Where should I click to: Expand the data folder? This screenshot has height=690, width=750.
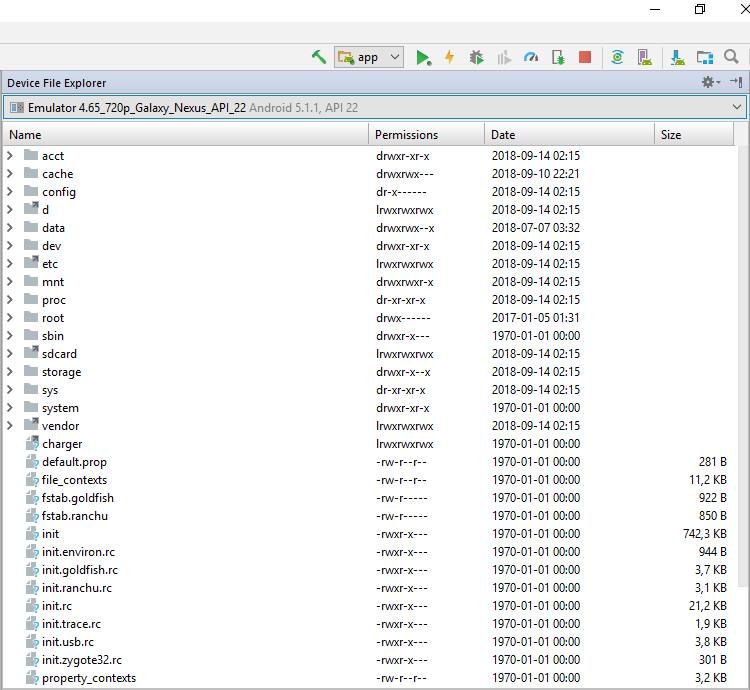click(10, 228)
